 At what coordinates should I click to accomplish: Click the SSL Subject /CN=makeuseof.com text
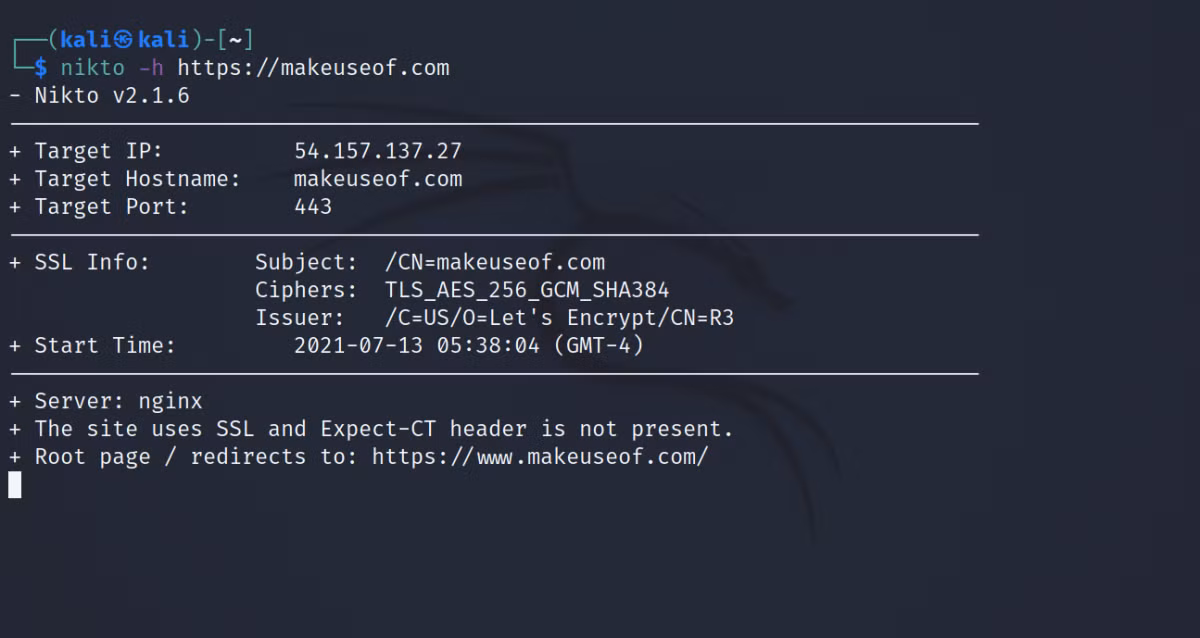495,262
